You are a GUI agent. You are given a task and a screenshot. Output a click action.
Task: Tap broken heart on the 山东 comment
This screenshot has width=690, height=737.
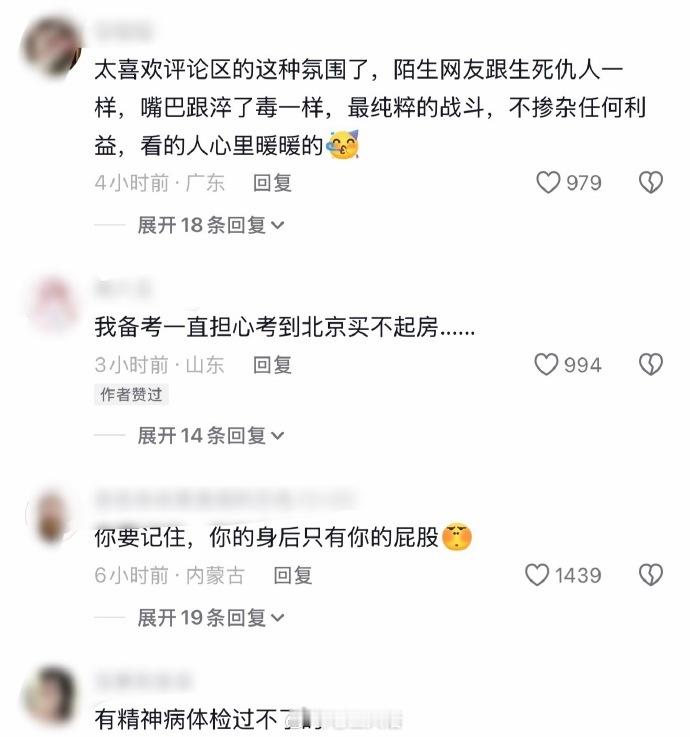(x=651, y=365)
